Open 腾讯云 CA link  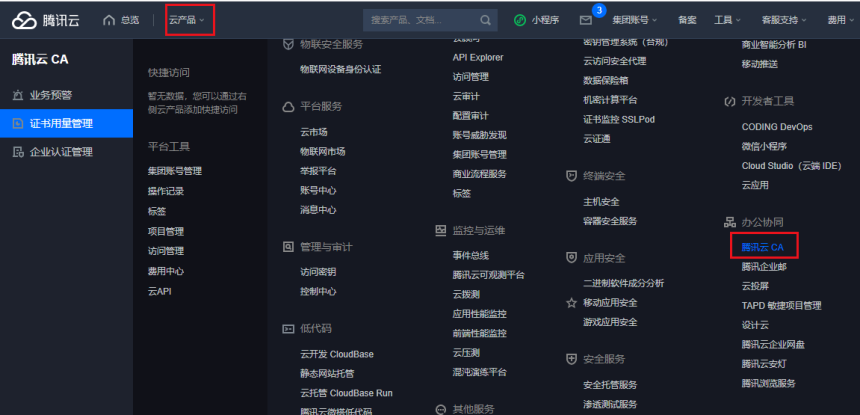[x=762, y=247]
